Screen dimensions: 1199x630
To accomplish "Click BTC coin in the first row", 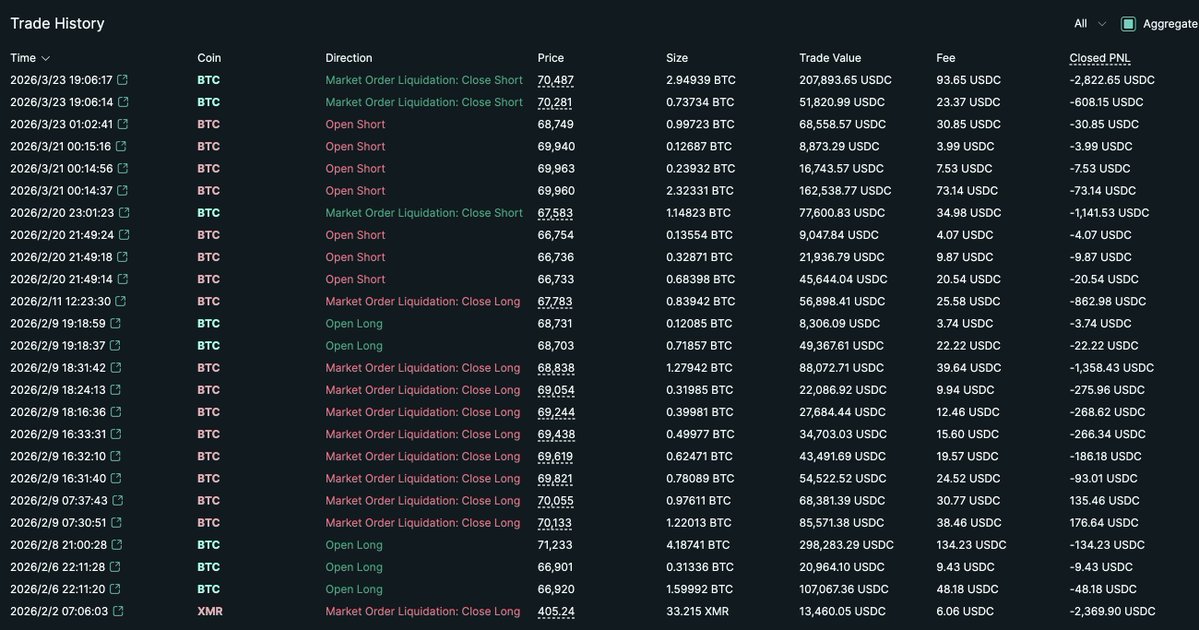I will (x=208, y=80).
